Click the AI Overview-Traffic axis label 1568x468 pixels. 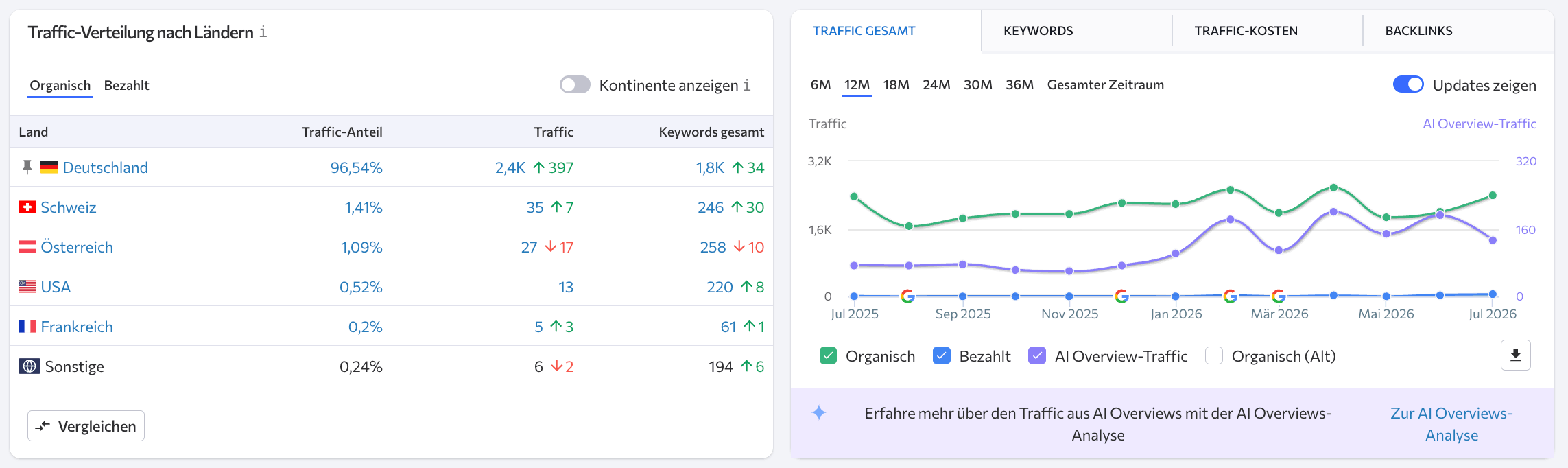[x=1480, y=124]
